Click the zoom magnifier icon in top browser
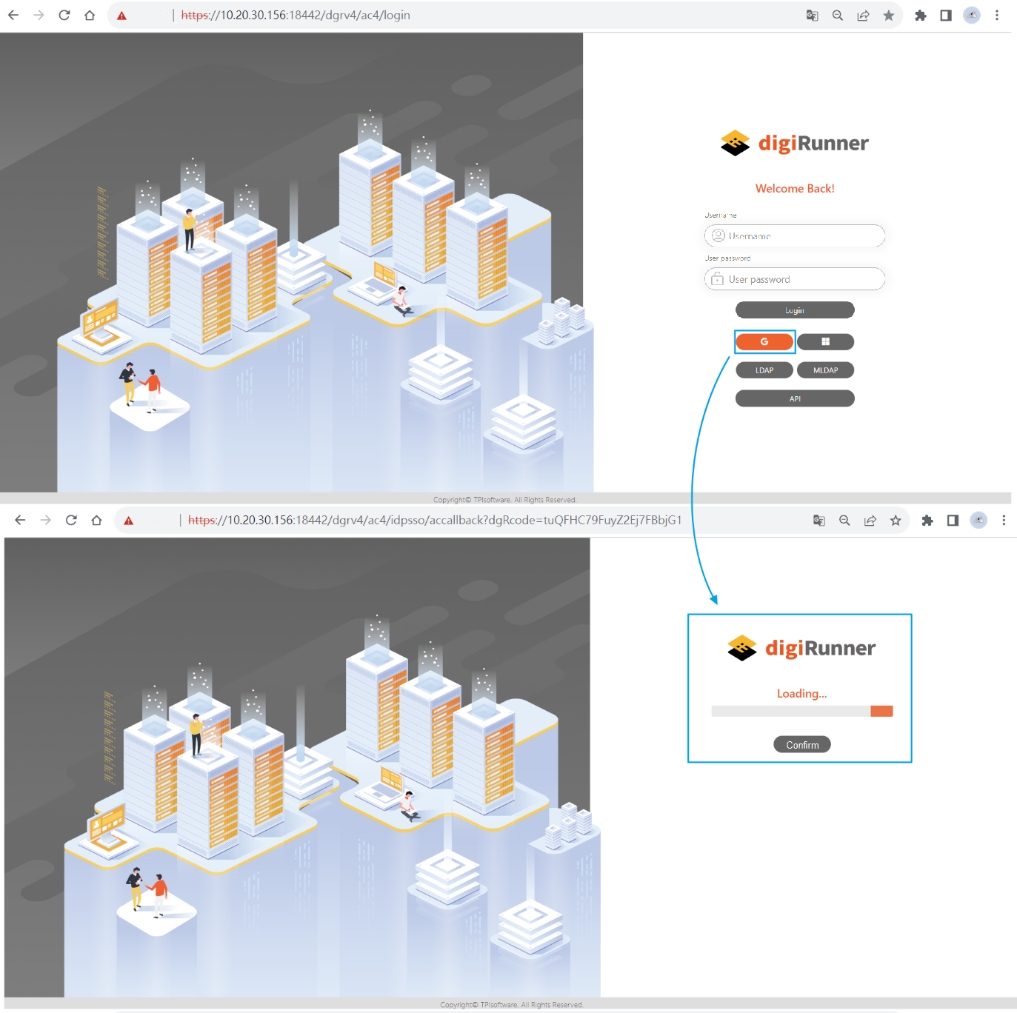This screenshot has width=1017, height=1013. (838, 16)
